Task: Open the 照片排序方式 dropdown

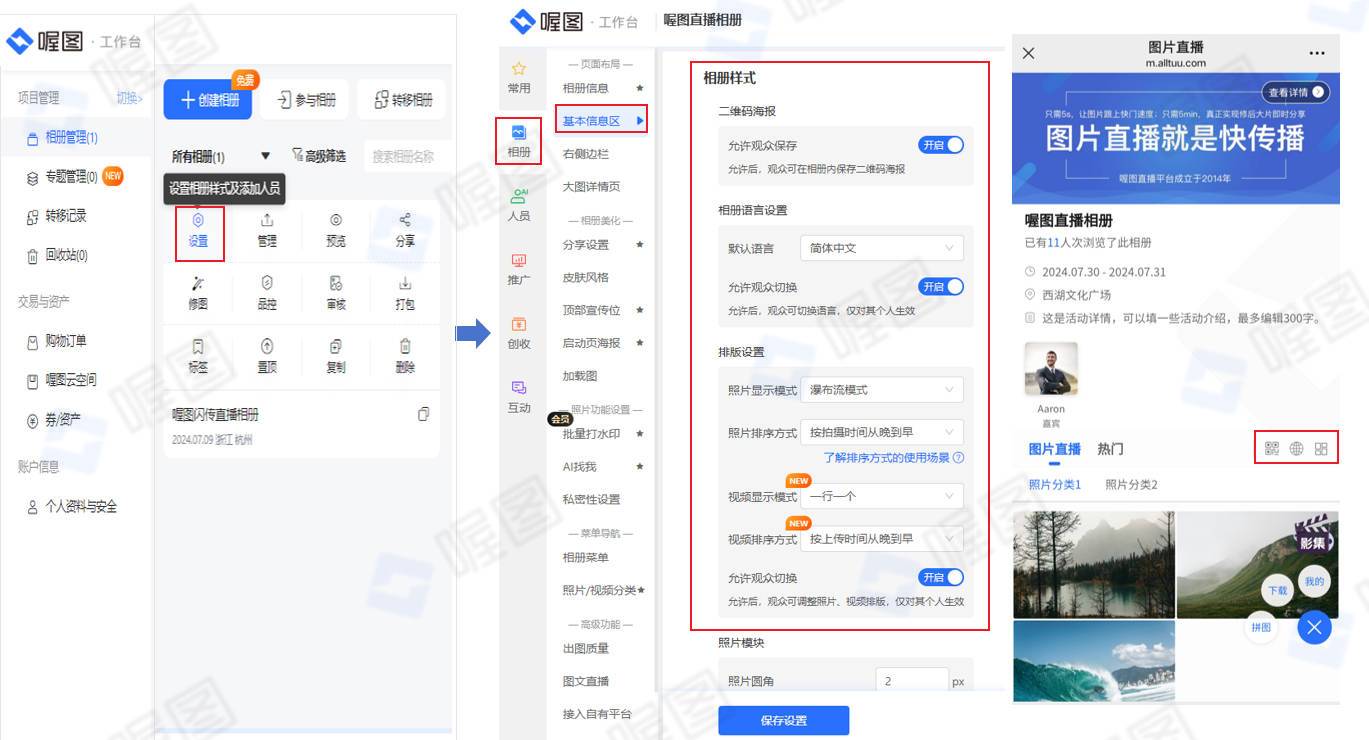Action: (x=882, y=432)
